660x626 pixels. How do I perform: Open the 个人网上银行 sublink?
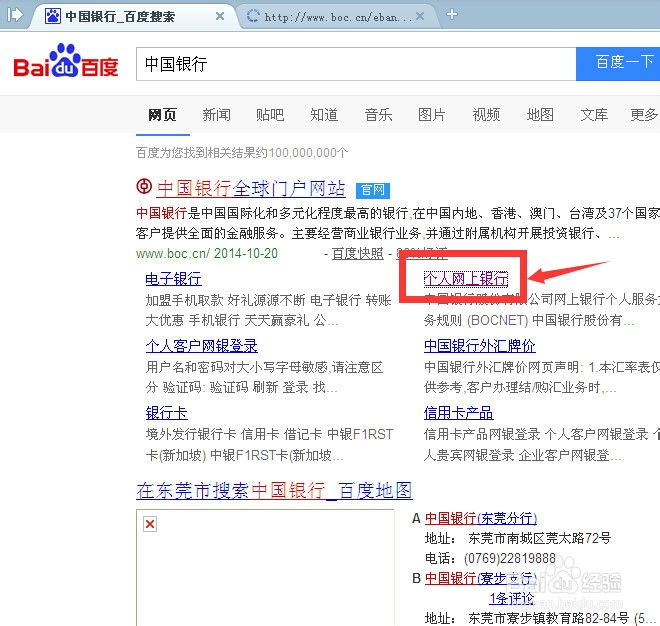tap(466, 279)
